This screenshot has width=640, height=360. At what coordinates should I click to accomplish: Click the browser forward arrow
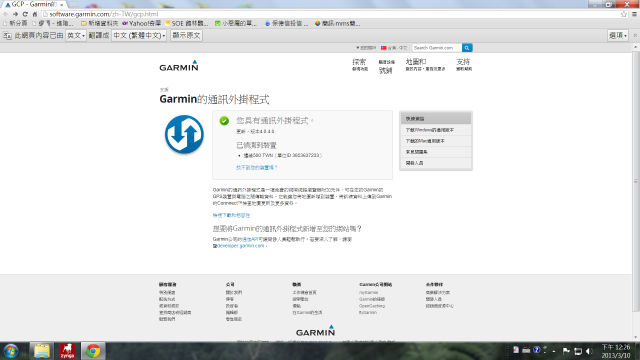pyautogui.click(x=16, y=14)
